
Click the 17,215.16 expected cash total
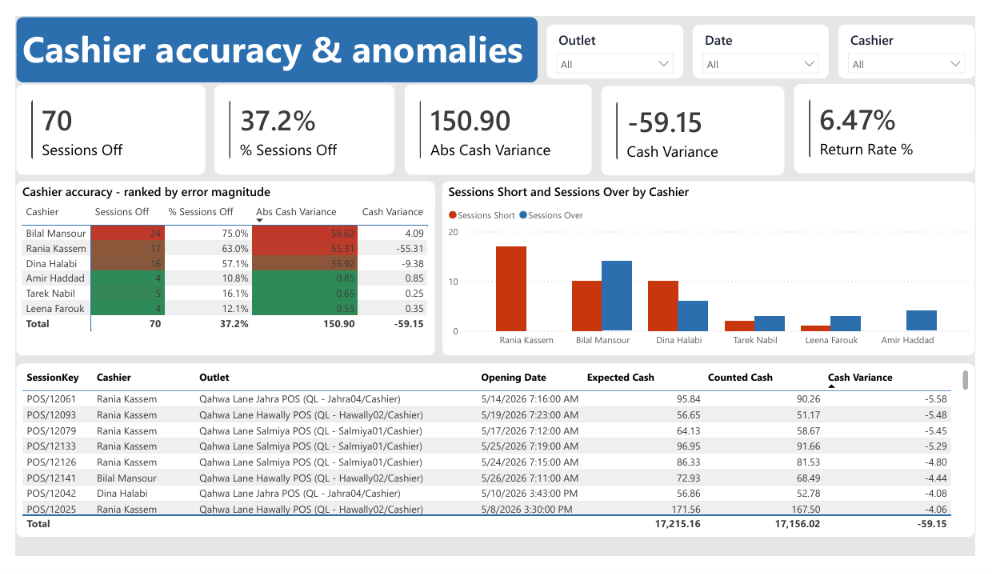(678, 524)
